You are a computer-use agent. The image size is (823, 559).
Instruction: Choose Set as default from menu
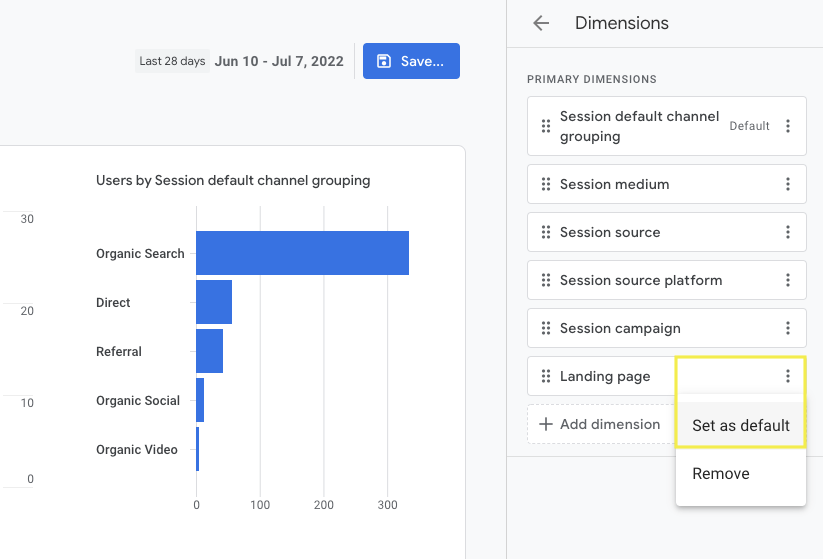point(741,425)
